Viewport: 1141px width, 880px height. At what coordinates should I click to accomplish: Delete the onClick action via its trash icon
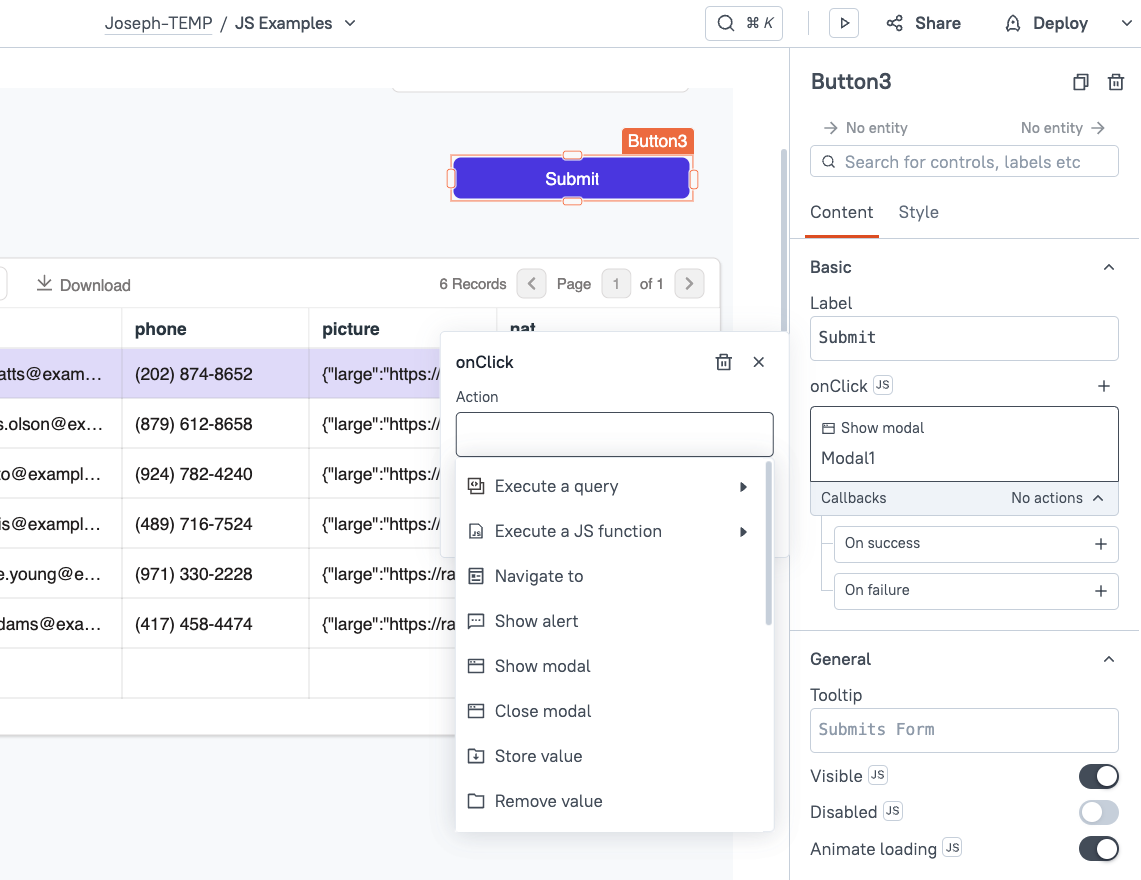coord(723,362)
